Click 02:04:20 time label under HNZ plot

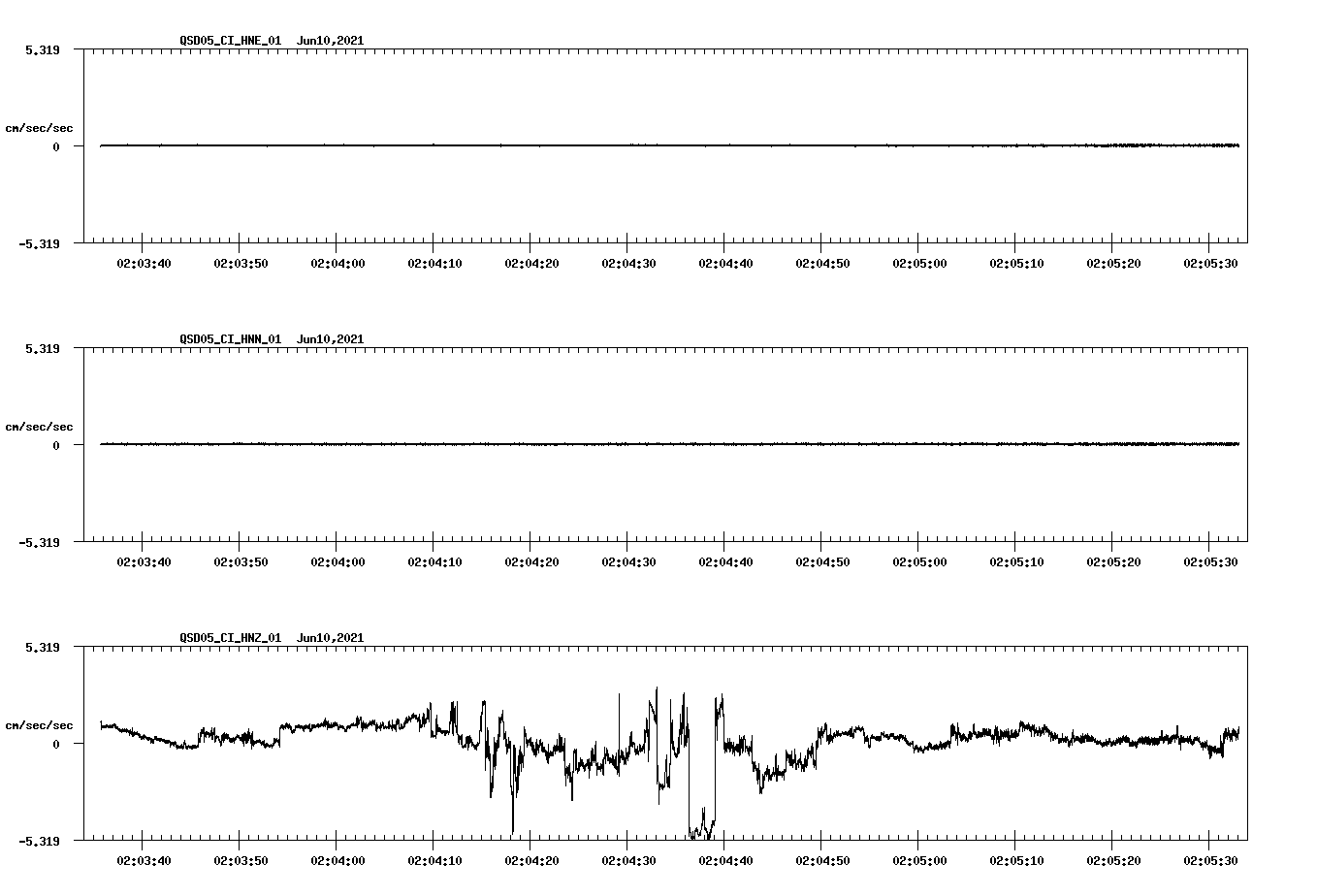(531, 861)
